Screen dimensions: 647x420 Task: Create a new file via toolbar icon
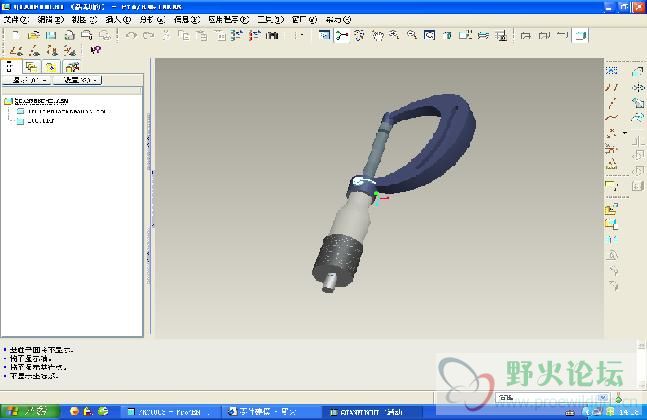(x=15, y=35)
